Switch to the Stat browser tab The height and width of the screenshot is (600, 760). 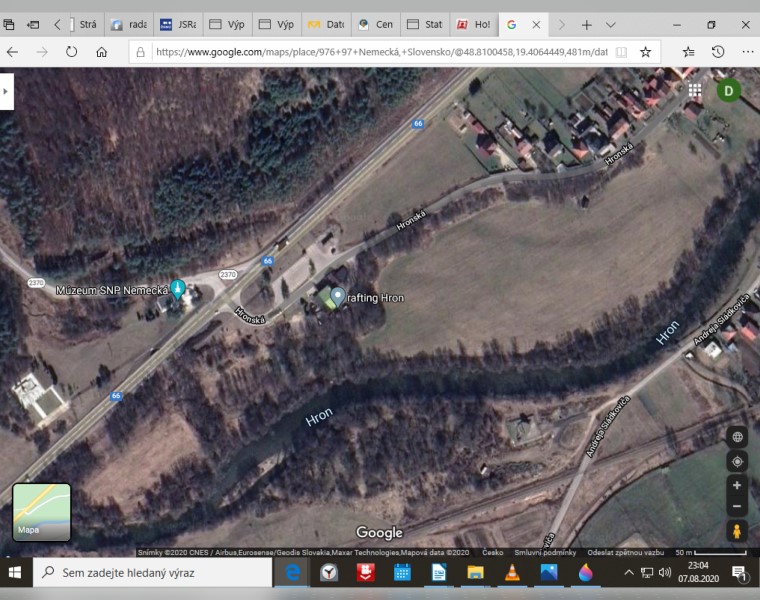425,24
